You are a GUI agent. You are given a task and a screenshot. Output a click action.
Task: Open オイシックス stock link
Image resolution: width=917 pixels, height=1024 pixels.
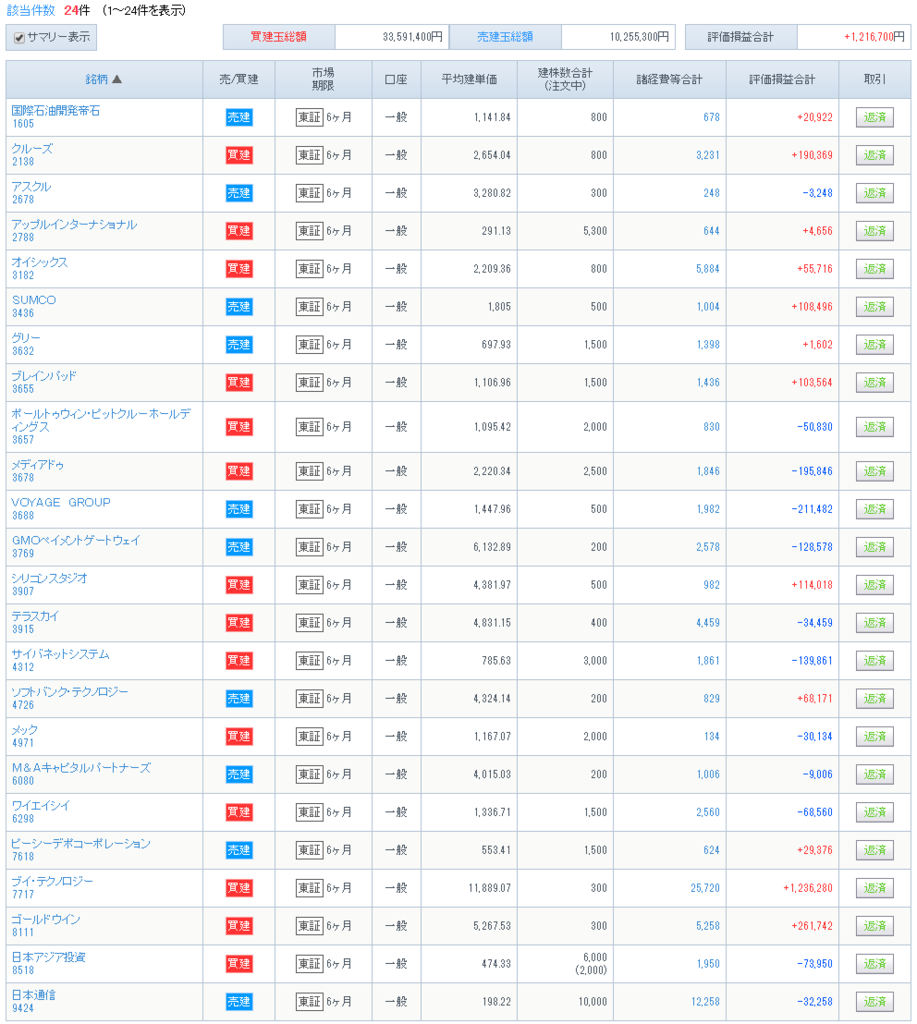tap(39, 262)
